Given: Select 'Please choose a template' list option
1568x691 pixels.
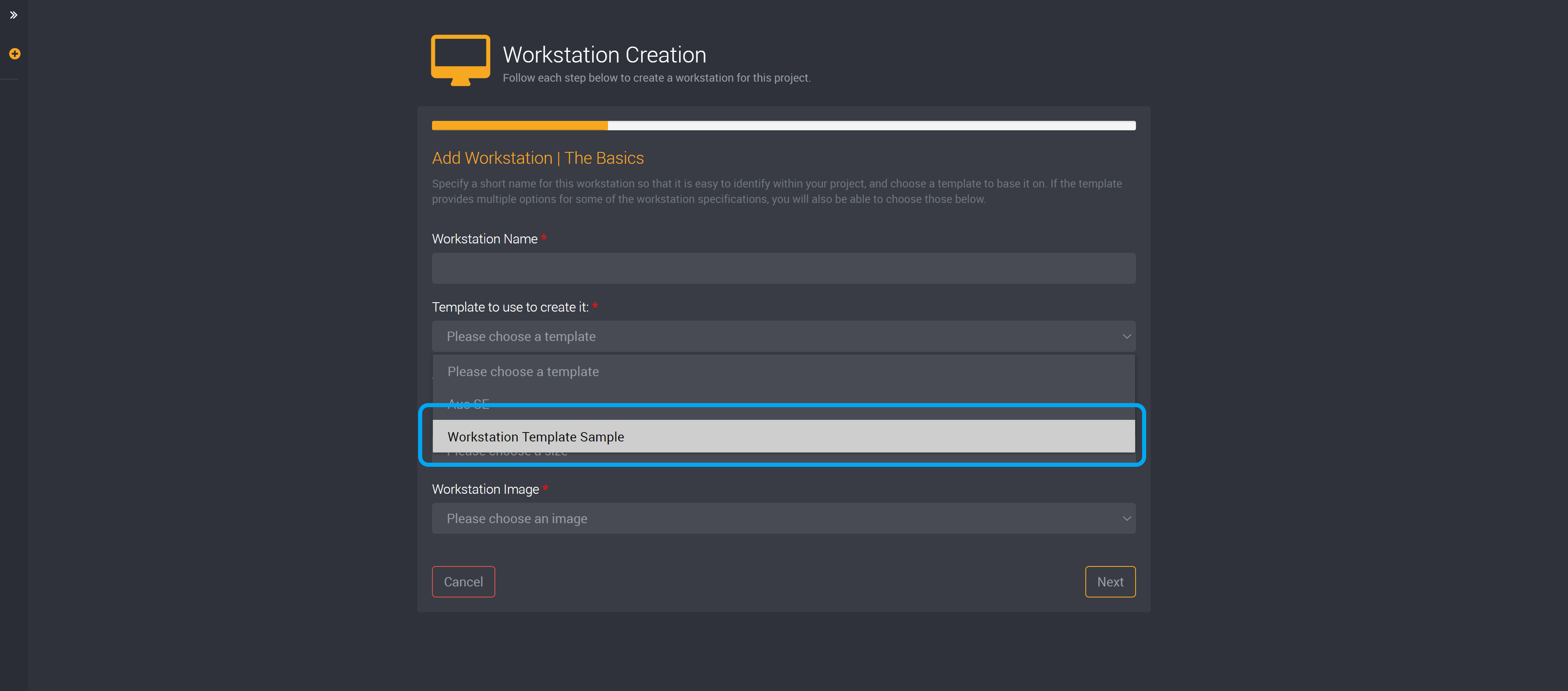Looking at the screenshot, I should (x=784, y=371).
